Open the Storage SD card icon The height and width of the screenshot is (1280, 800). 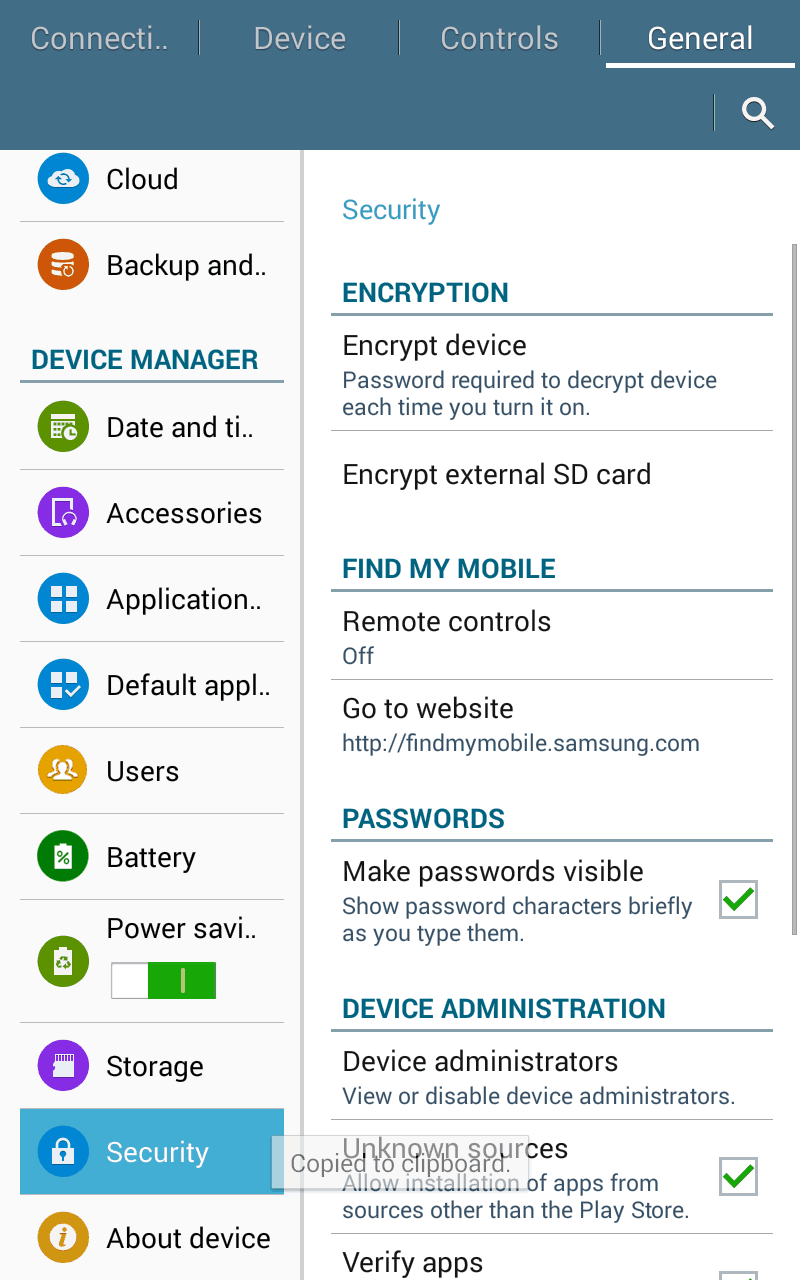click(x=64, y=1066)
